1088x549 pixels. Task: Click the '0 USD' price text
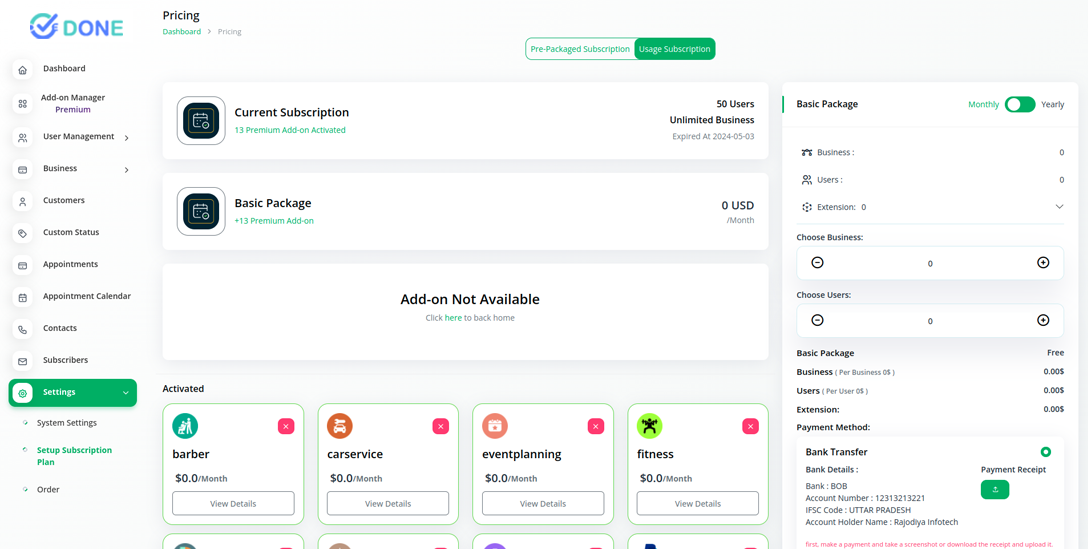[x=738, y=205]
